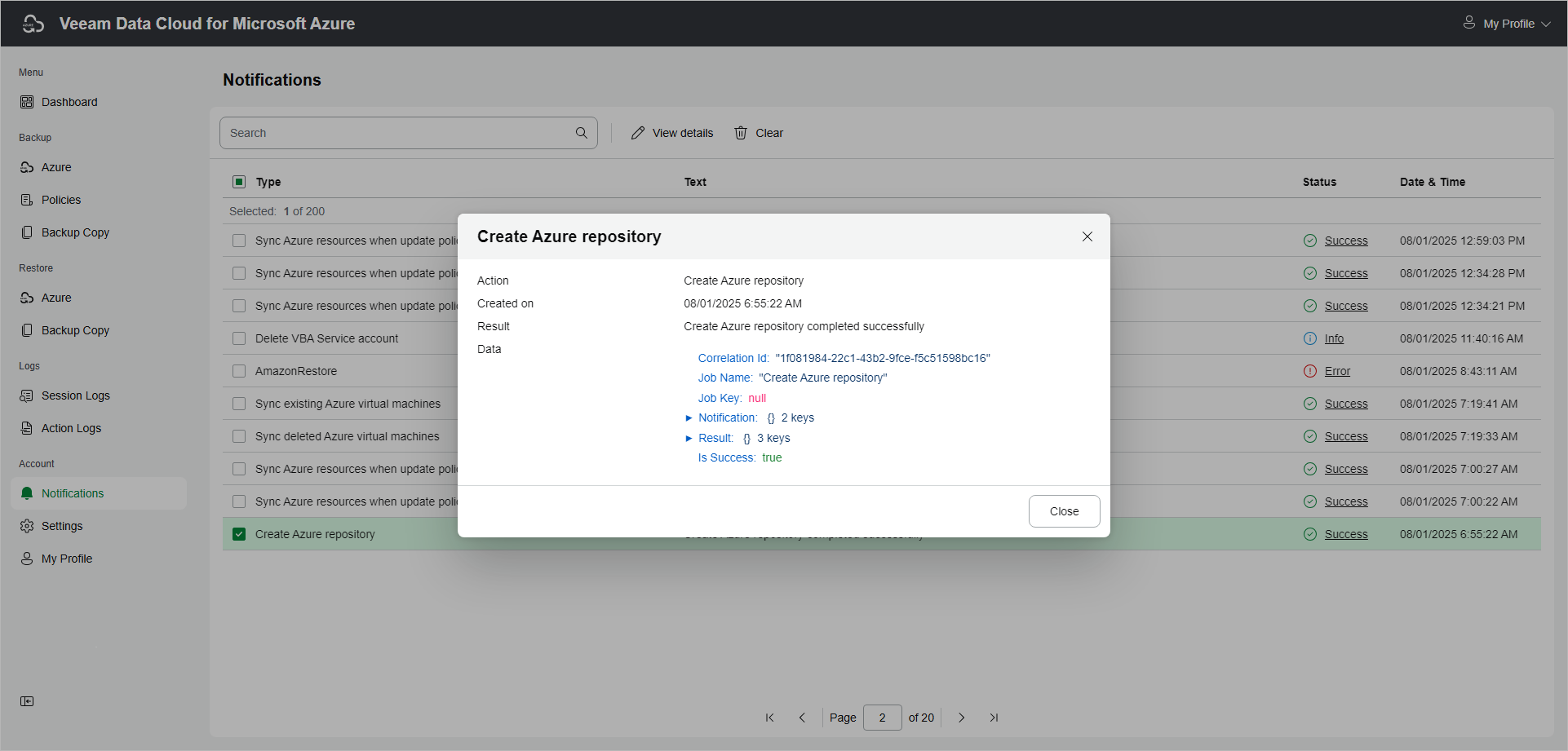Viewport: 1568px width, 751px height.
Task: Click the Correlation Id value
Action: 883,358
